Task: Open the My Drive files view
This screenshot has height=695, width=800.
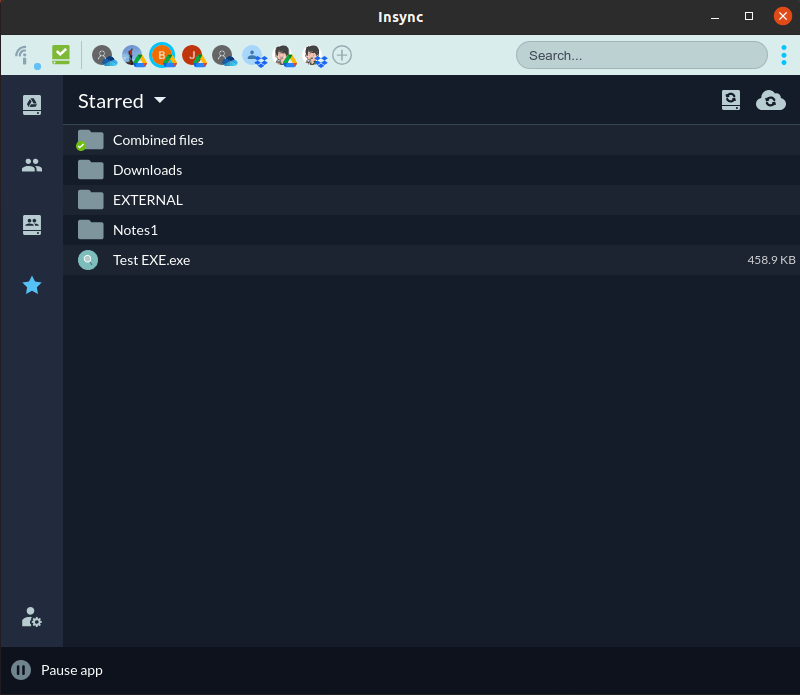Action: tap(32, 104)
